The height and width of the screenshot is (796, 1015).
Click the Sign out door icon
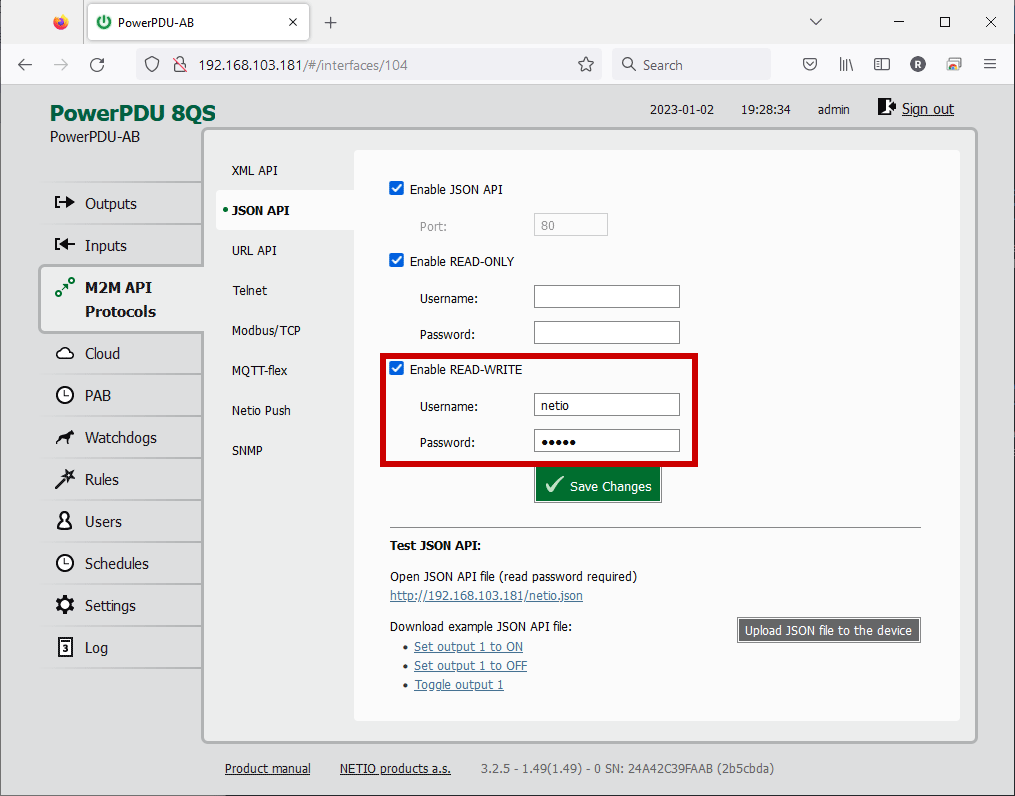[886, 107]
